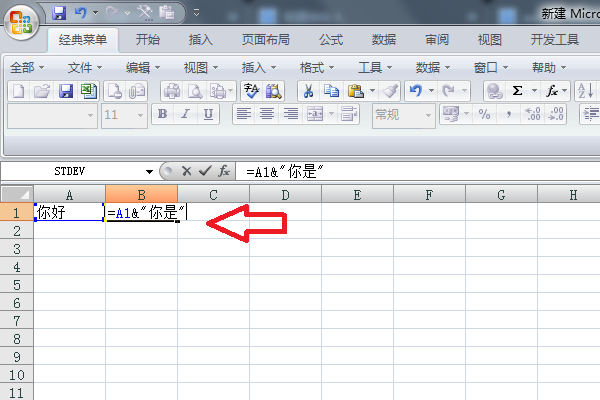Image resolution: width=600 pixels, height=400 pixels.
Task: Toggle Bold formatting
Action: 162,114
